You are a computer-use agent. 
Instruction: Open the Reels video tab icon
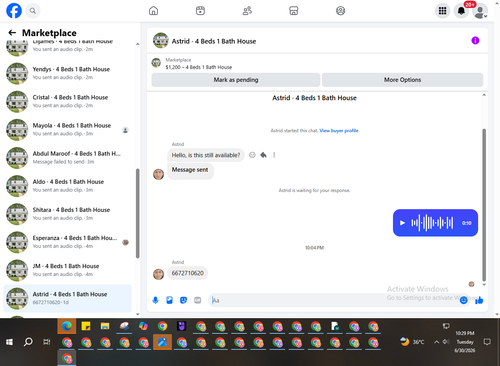pos(200,11)
